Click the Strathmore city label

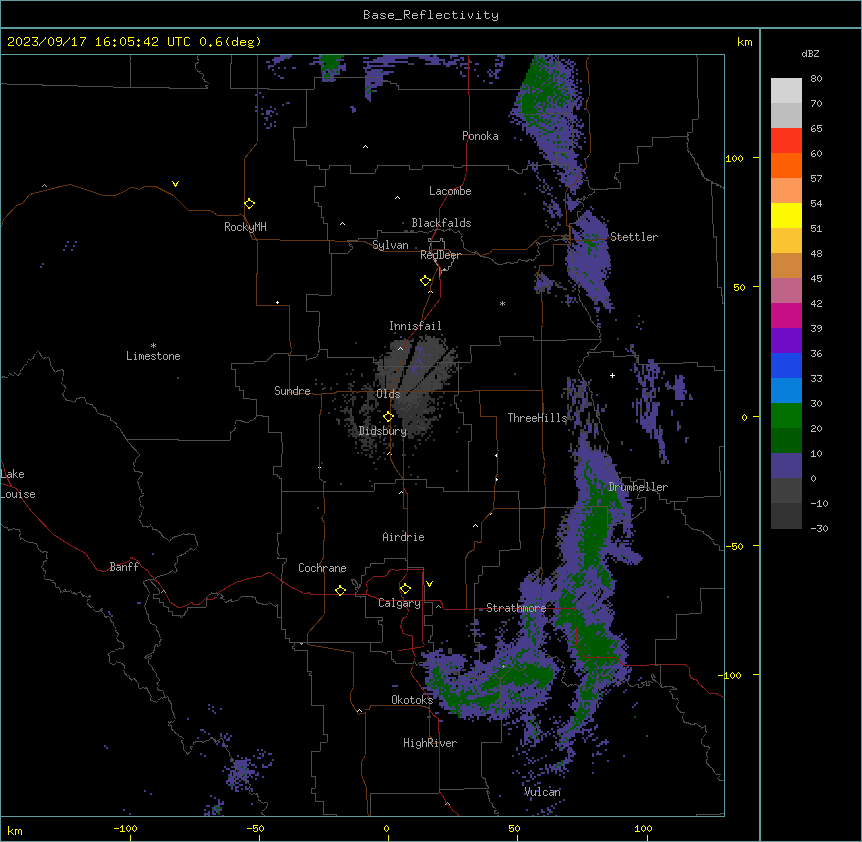click(516, 608)
